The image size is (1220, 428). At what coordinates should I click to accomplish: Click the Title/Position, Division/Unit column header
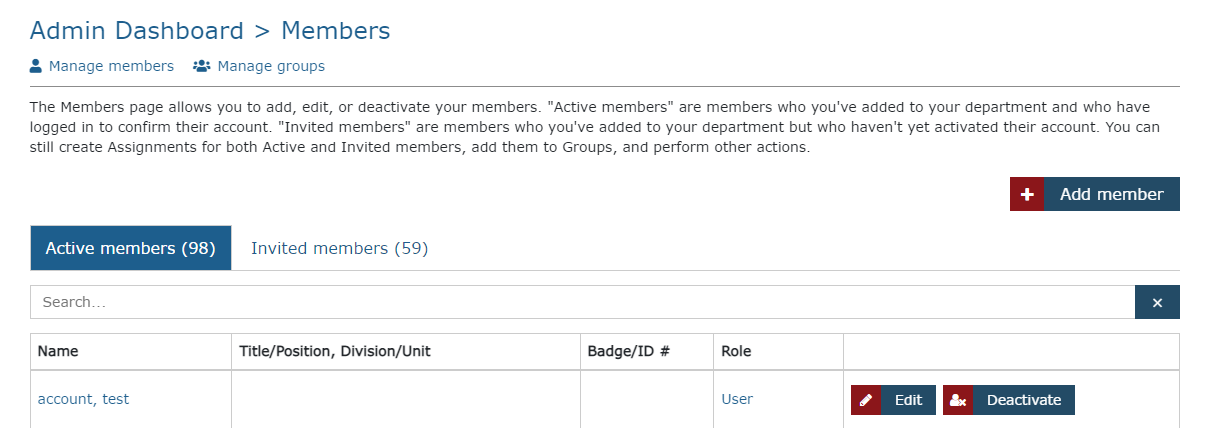(406, 352)
